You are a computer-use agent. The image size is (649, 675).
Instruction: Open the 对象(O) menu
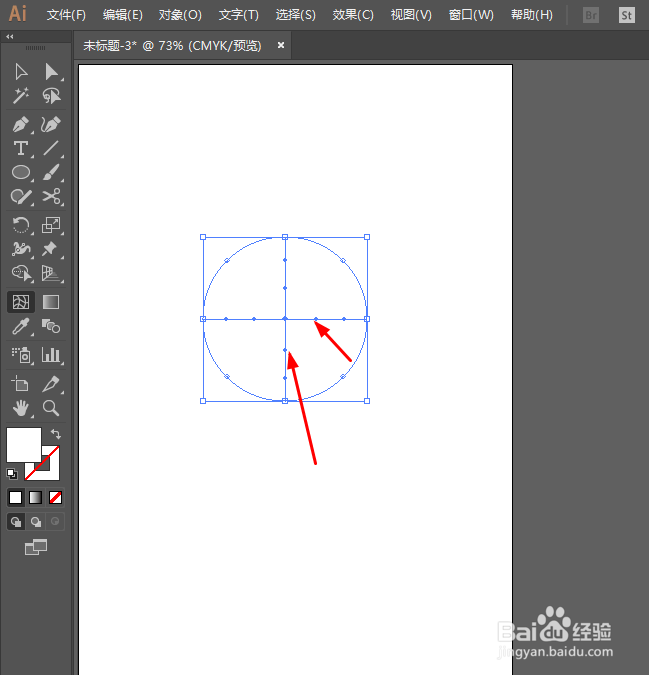(x=180, y=15)
